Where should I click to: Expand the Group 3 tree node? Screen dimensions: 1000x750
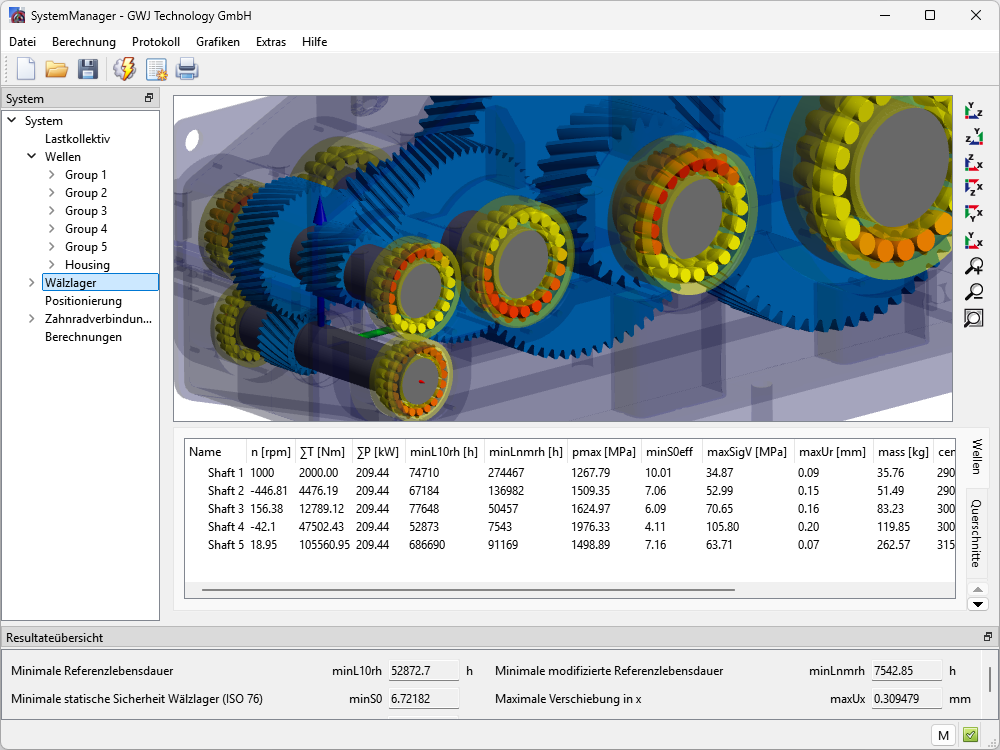click(51, 211)
